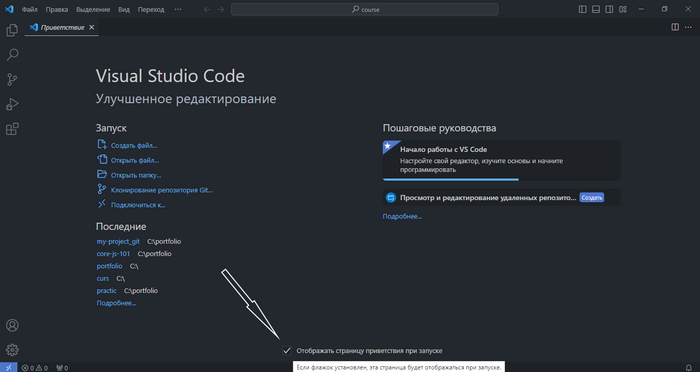Click Подробнее... under recent projects
Screen dimensions: 700x372
click(116, 303)
